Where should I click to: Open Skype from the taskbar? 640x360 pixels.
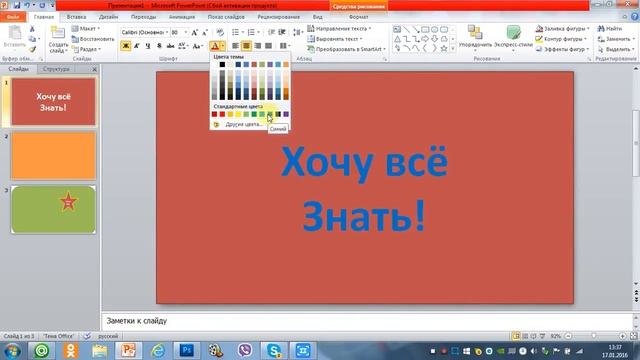coord(274,350)
